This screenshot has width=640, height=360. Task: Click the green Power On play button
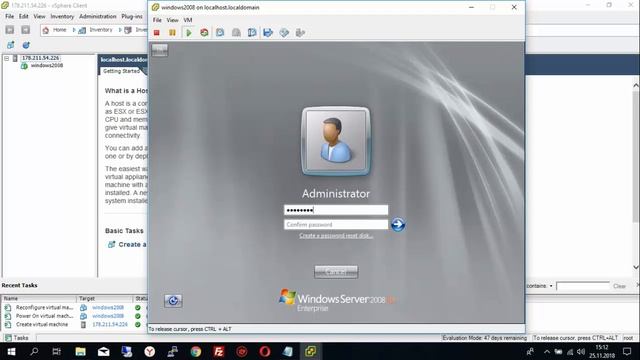[189, 33]
